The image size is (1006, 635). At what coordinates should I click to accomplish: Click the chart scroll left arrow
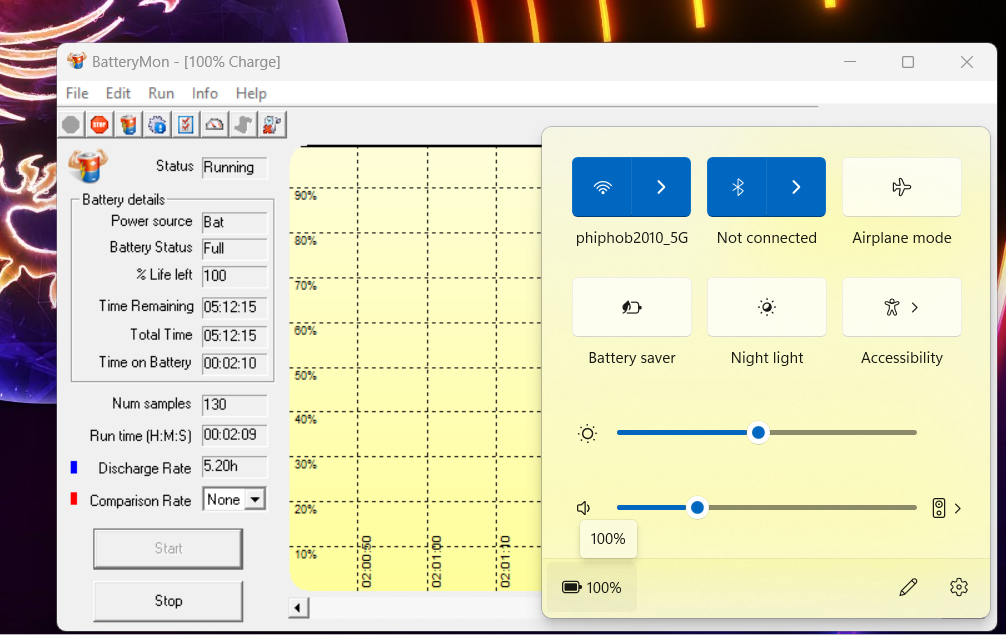click(x=298, y=607)
